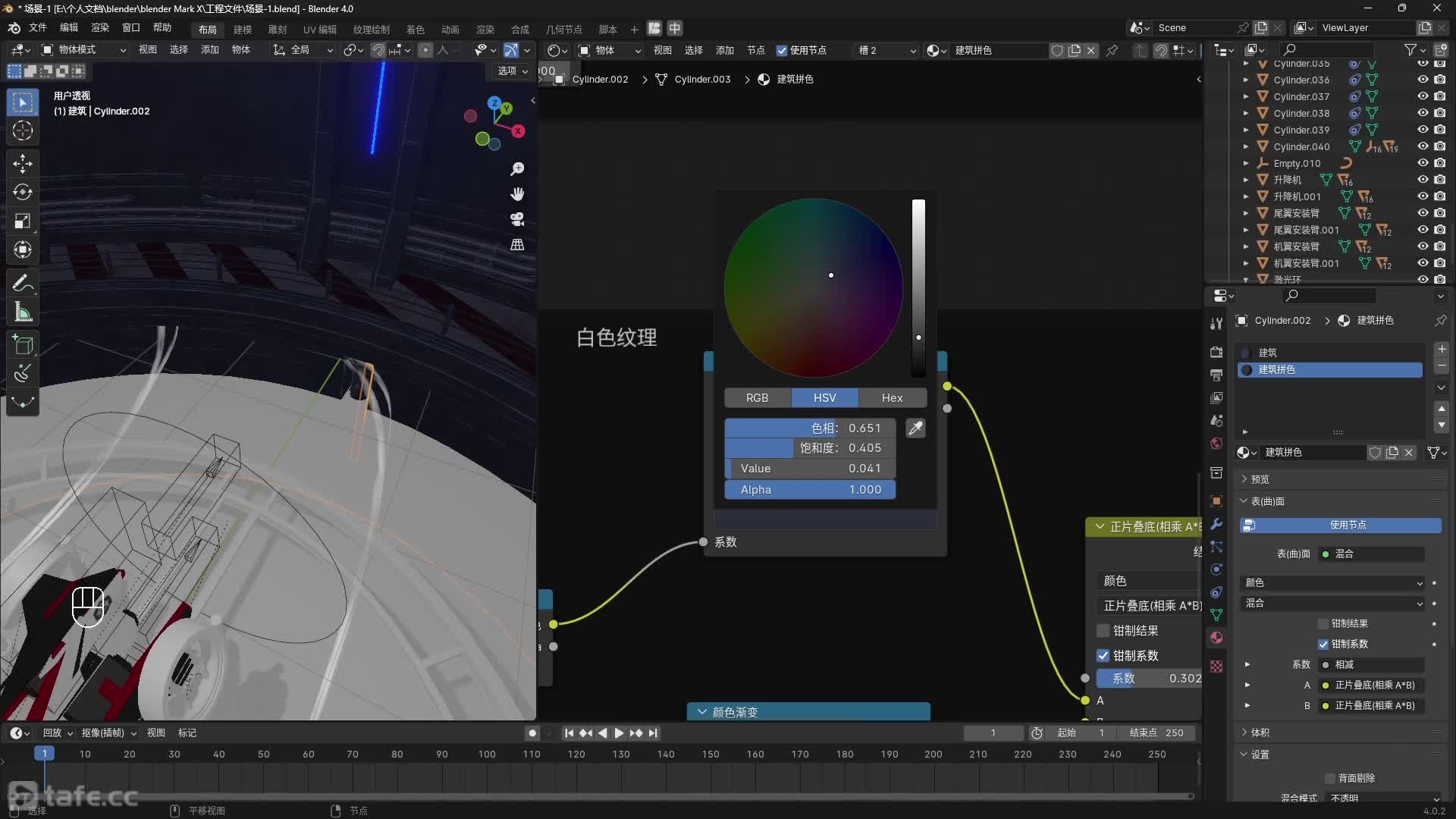
Task: Toggle 背面剔除 checkbox in settings
Action: pyautogui.click(x=1329, y=778)
